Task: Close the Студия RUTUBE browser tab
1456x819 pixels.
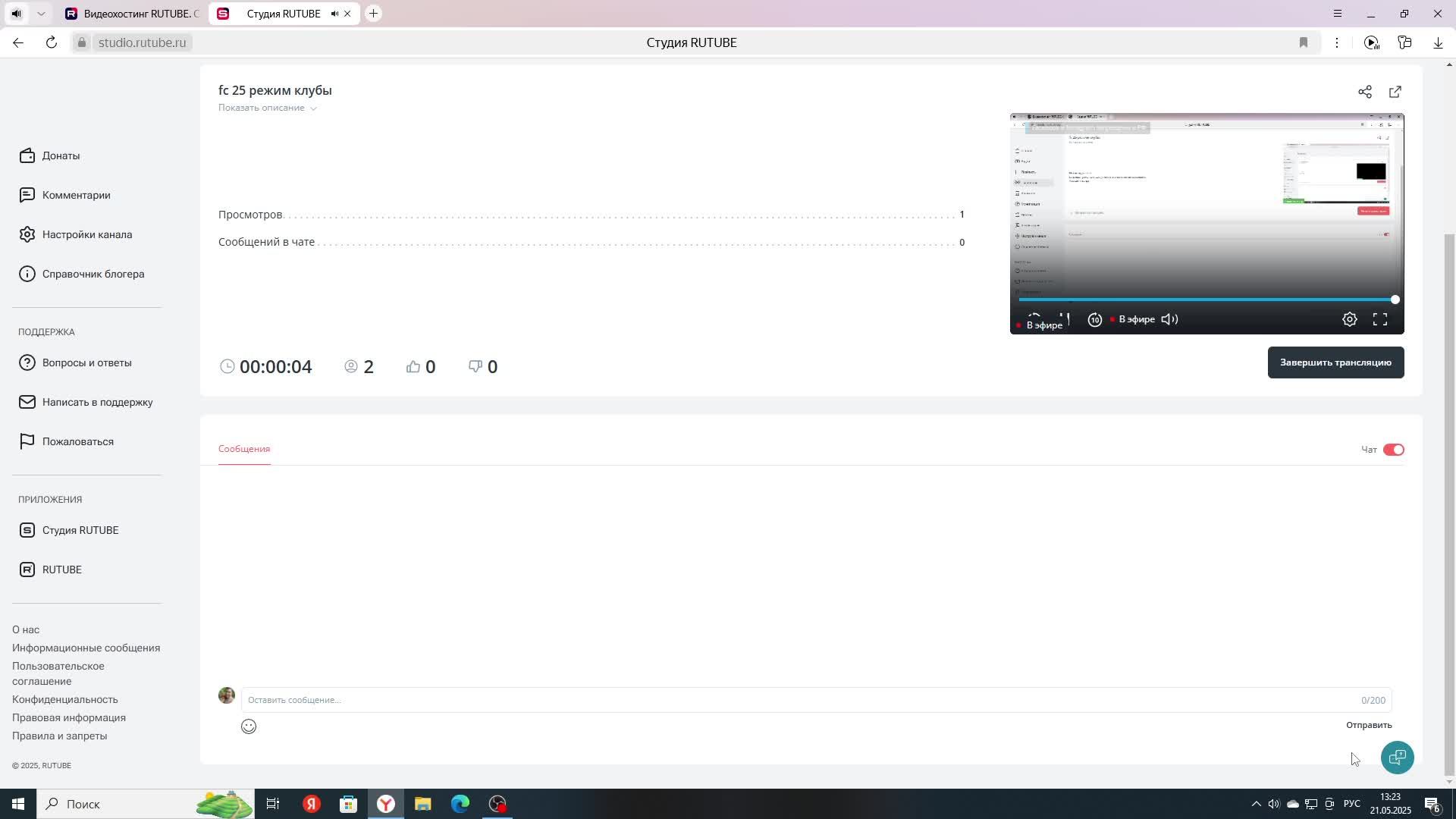Action: [347, 14]
